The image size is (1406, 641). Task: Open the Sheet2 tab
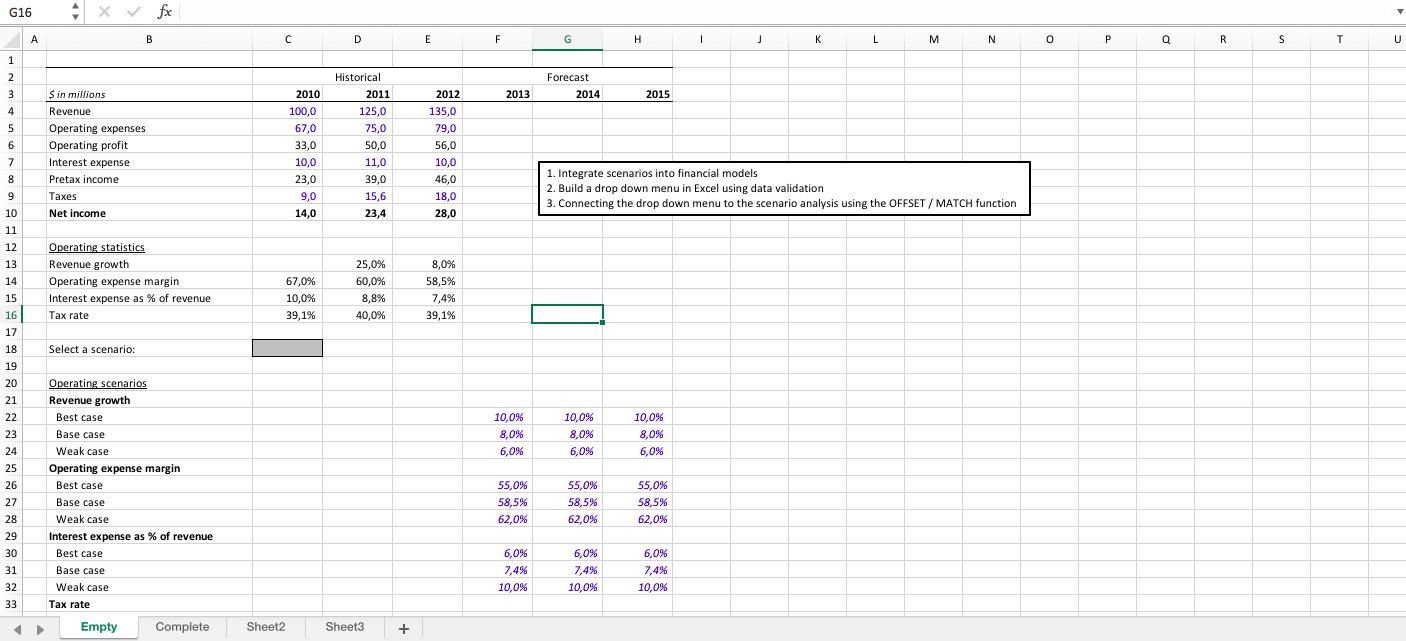(265, 627)
